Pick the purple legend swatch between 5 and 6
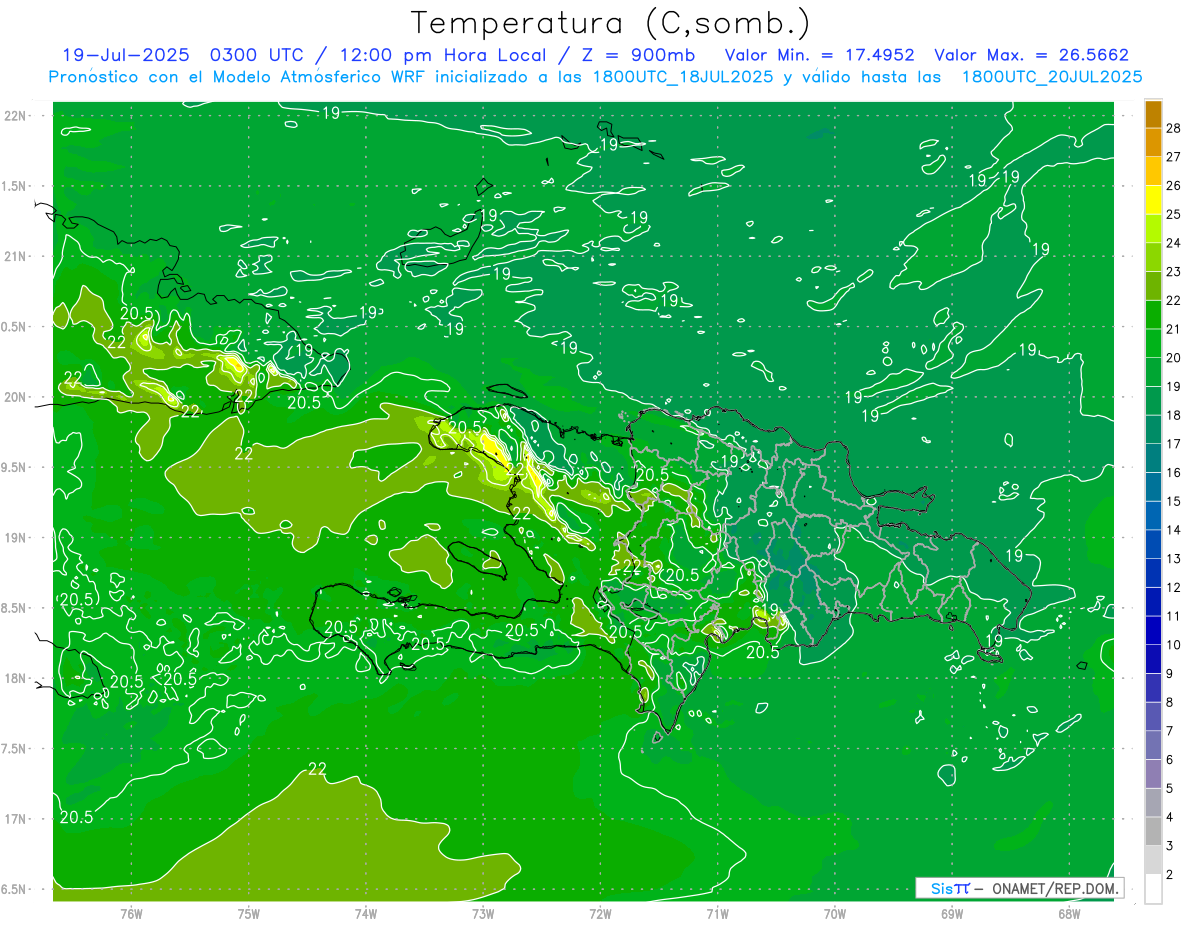The image size is (1200, 927). click(x=1154, y=774)
